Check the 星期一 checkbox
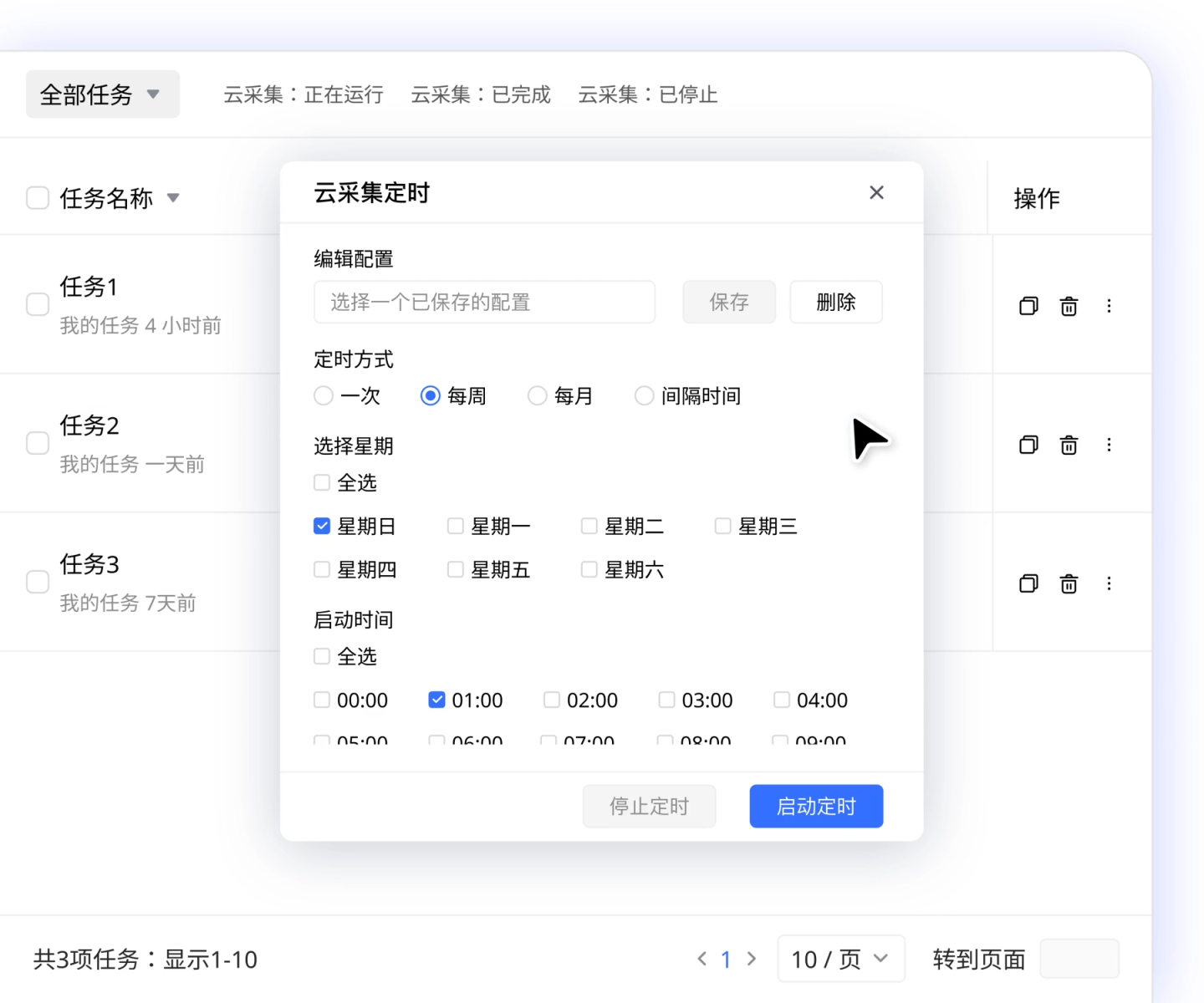 pos(456,526)
